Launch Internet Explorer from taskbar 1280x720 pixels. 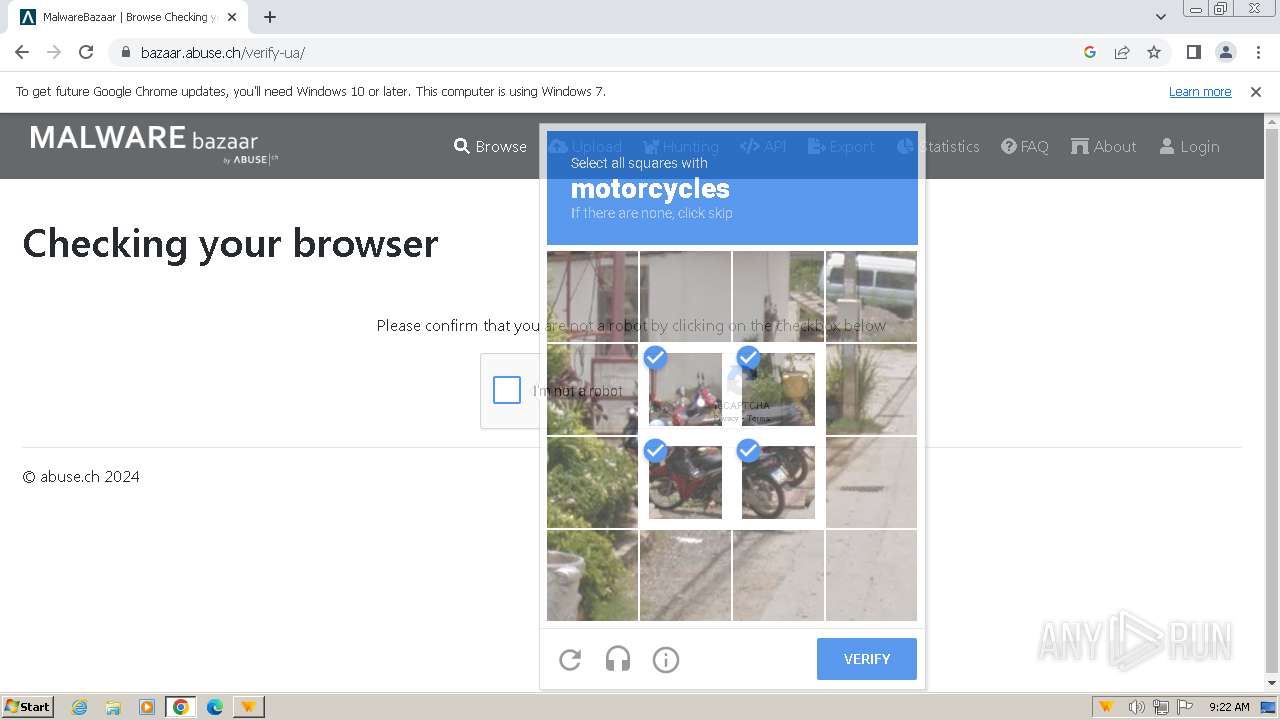[79, 706]
